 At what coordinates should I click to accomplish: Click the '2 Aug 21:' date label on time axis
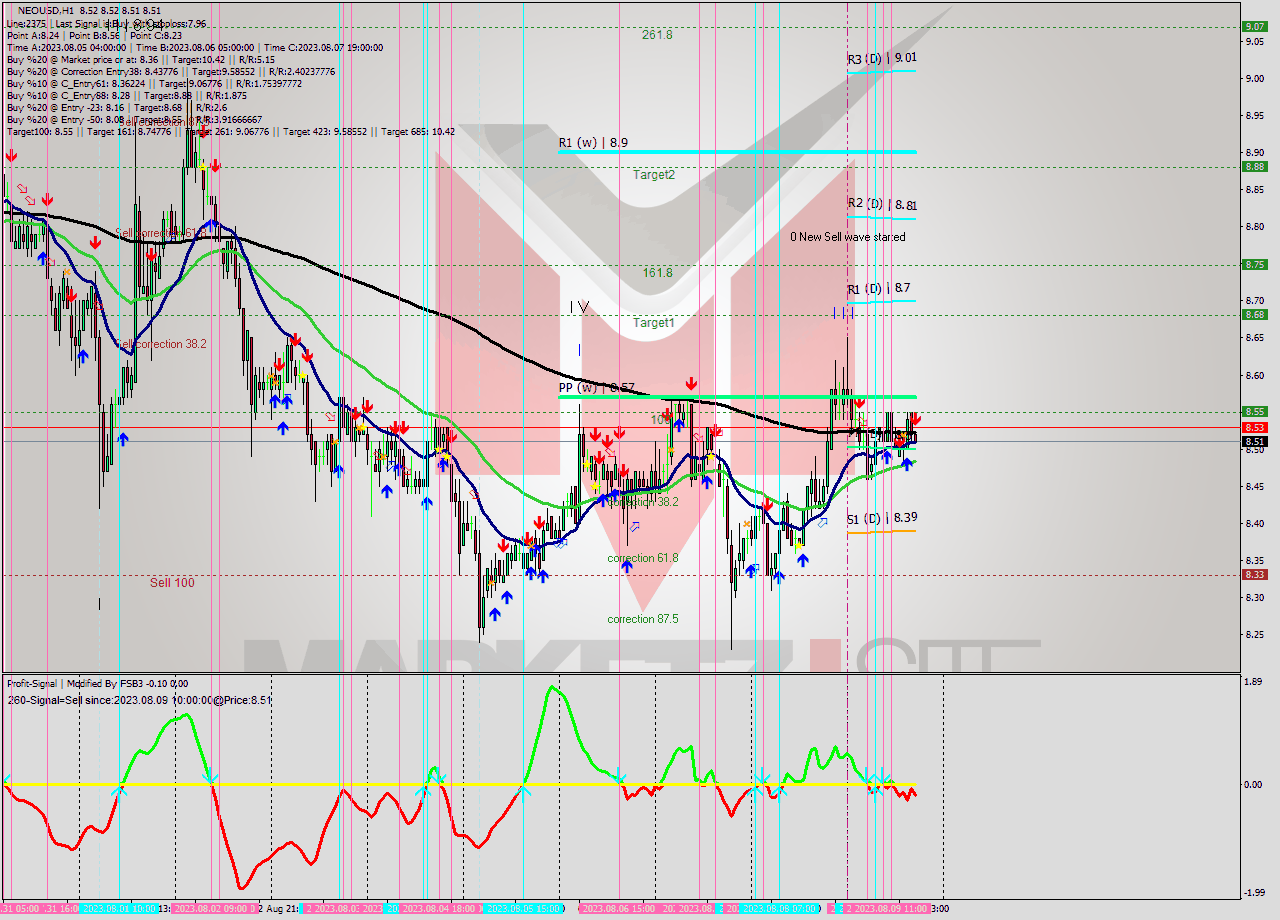coord(278,908)
